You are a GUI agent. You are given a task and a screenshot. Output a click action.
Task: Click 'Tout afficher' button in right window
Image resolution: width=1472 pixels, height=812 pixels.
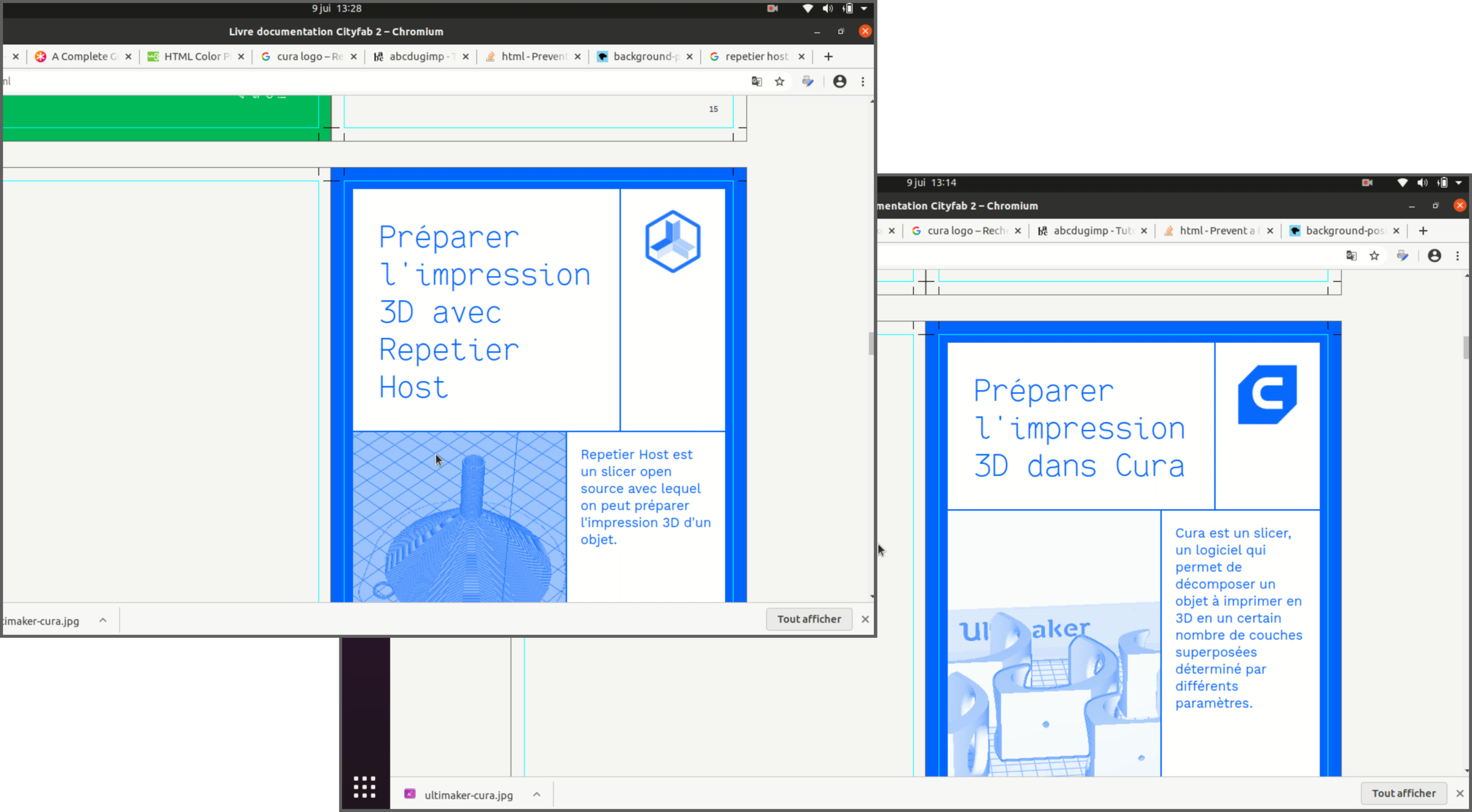click(x=1403, y=793)
